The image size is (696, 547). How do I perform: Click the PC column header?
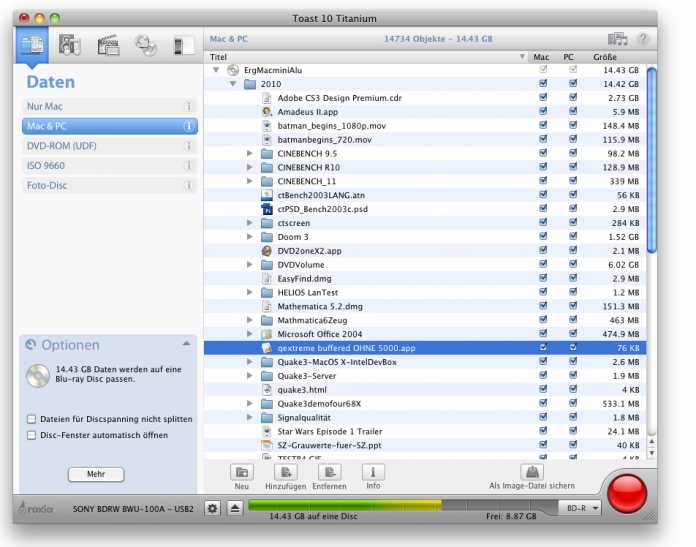tap(568, 57)
